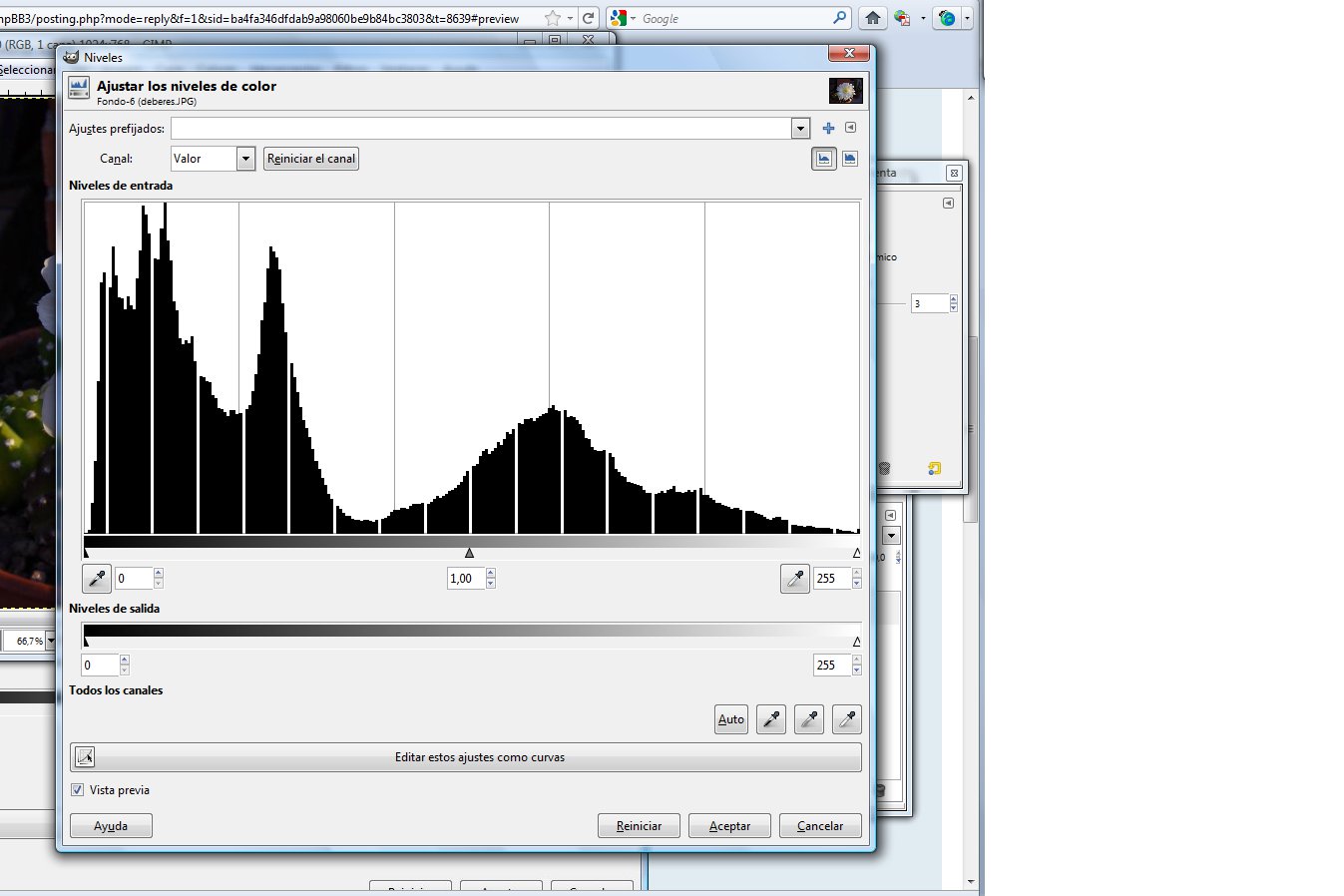Click the input white point slider handle
This screenshot has width=1344, height=896.
[x=857, y=553]
